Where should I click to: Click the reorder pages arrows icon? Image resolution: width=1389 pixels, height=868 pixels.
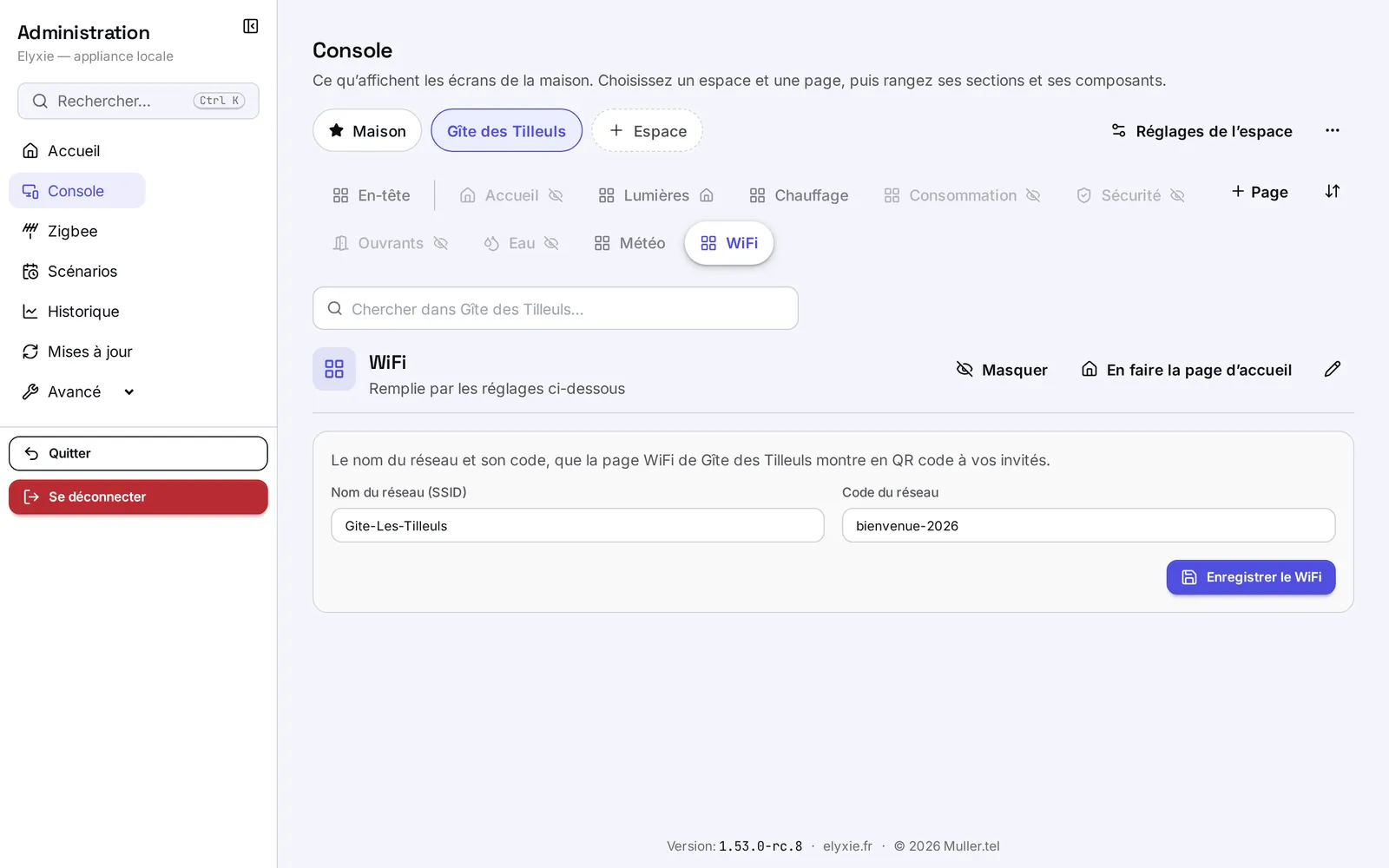(x=1333, y=192)
